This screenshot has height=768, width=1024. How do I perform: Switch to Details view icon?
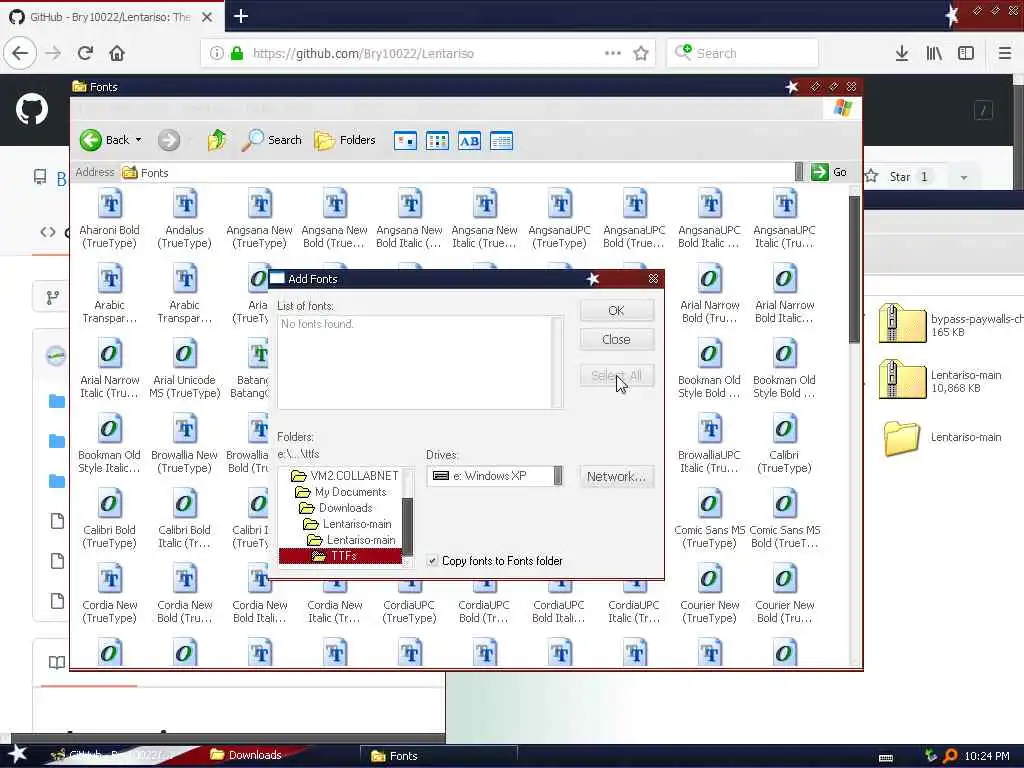(502, 140)
